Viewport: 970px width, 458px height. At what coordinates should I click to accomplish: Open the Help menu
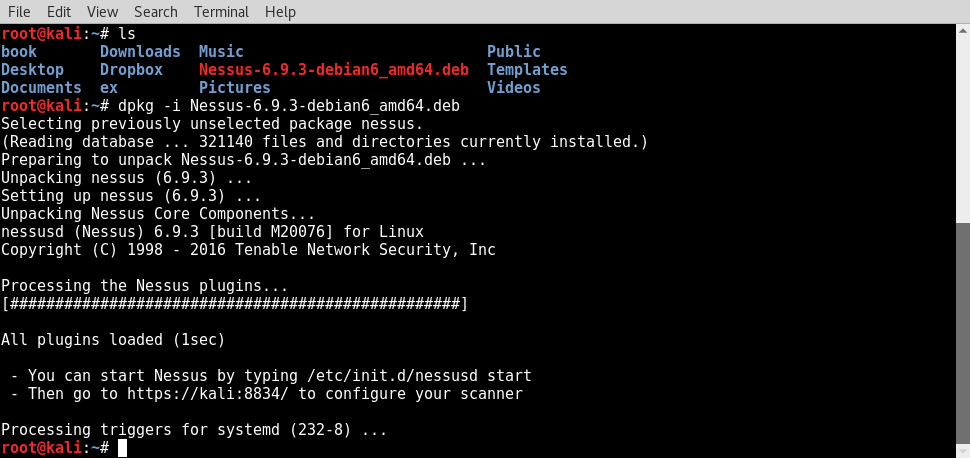point(280,12)
